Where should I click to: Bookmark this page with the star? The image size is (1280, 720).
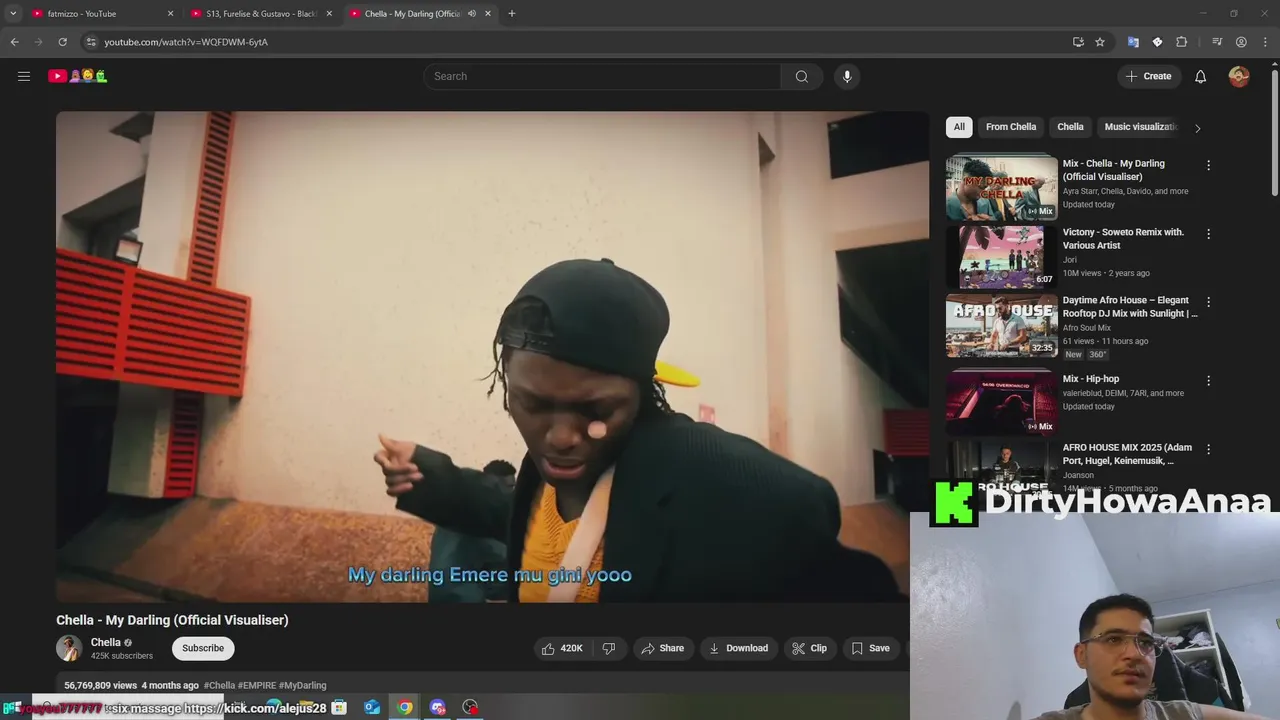(1100, 42)
